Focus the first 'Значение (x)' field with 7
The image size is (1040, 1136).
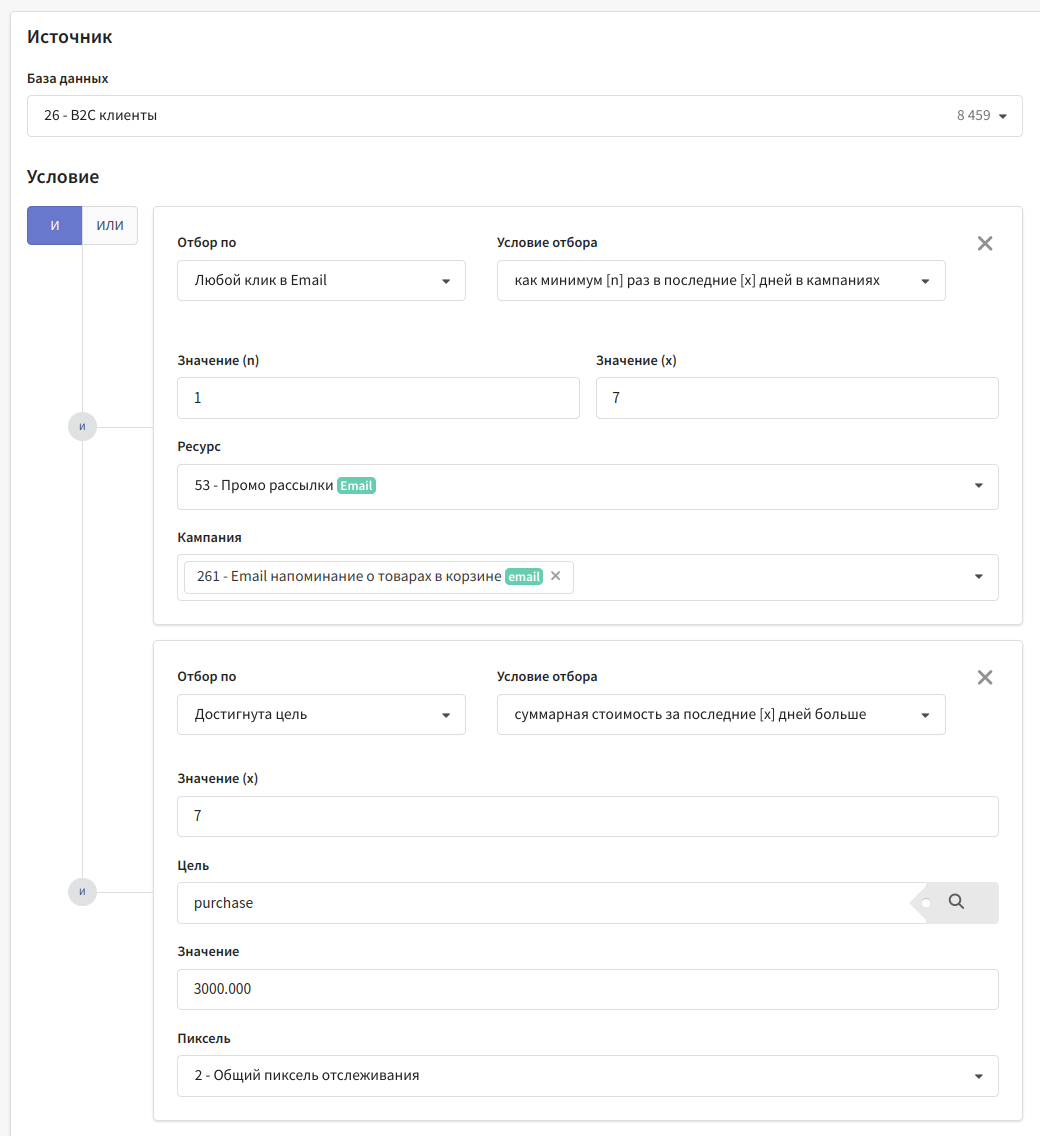(x=796, y=398)
